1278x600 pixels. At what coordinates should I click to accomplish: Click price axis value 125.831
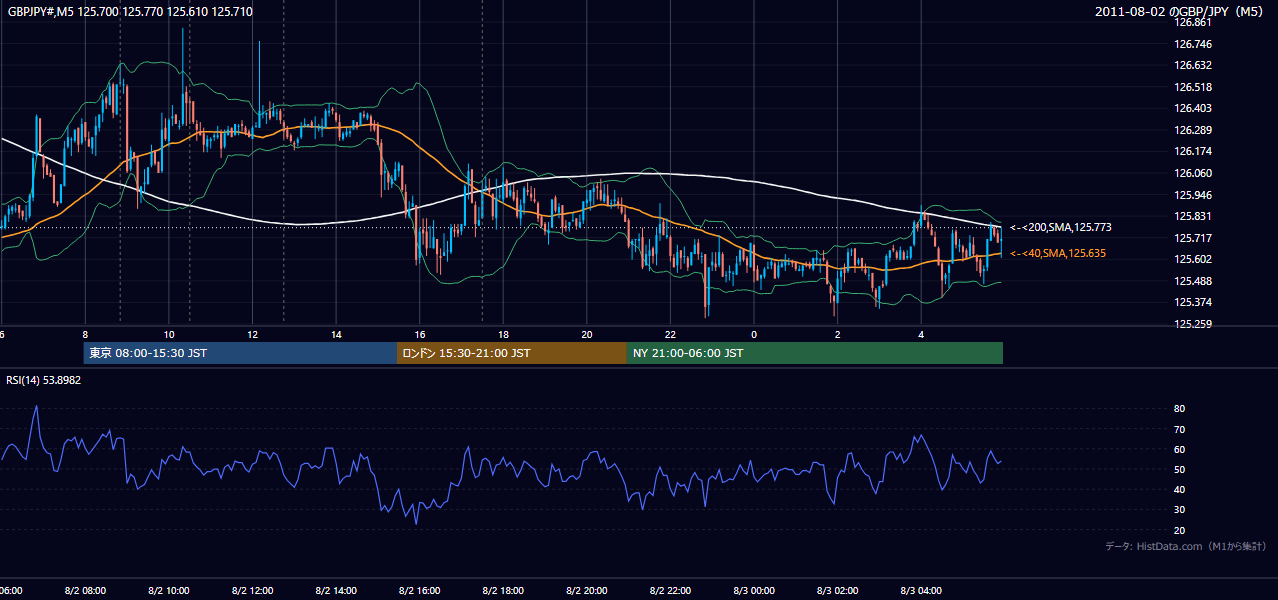(x=1194, y=216)
